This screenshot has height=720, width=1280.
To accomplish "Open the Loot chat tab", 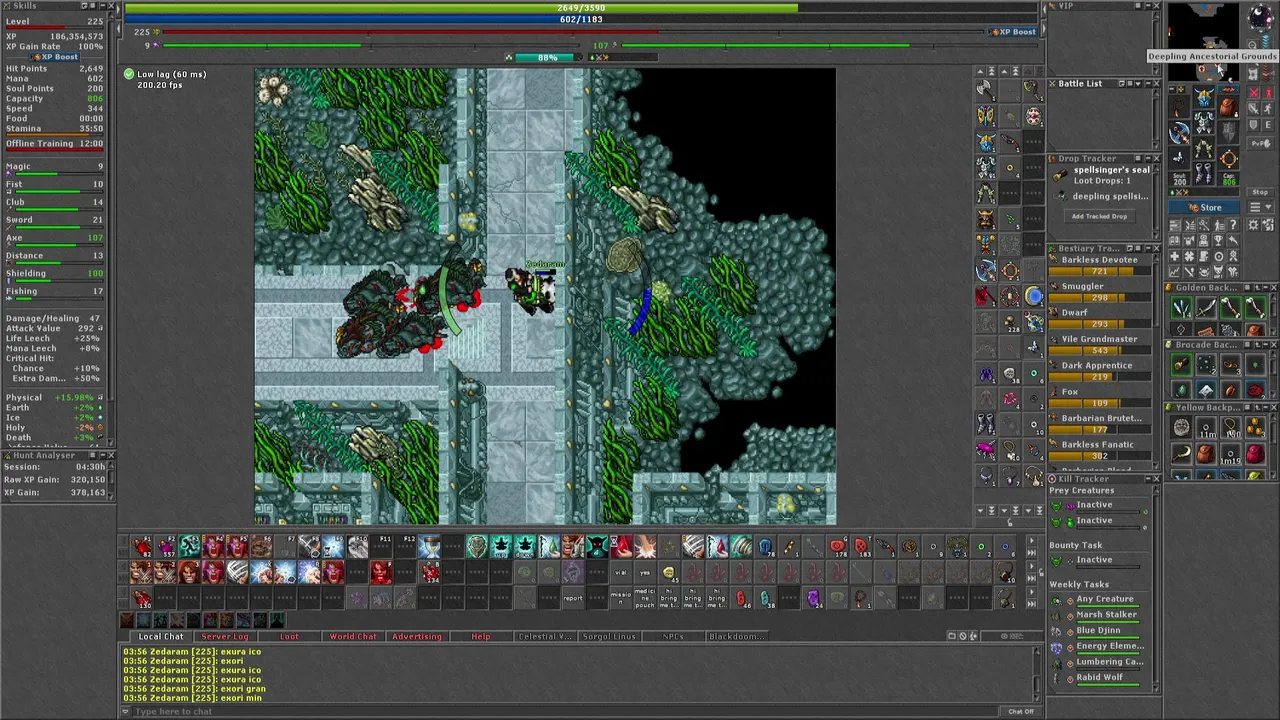I will point(289,636).
